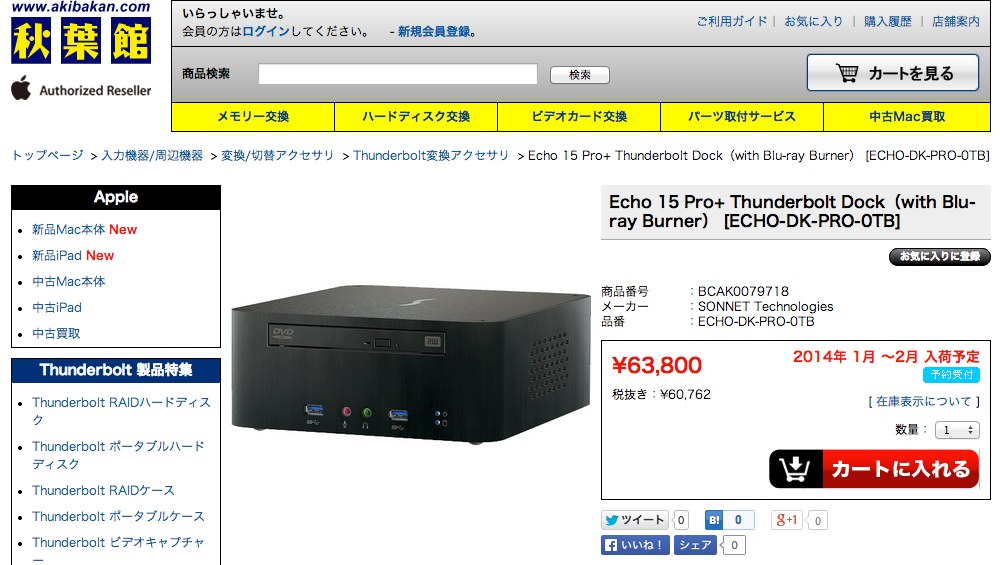Open the 新規会員登録 link
The height and width of the screenshot is (565, 1000).
click(434, 31)
